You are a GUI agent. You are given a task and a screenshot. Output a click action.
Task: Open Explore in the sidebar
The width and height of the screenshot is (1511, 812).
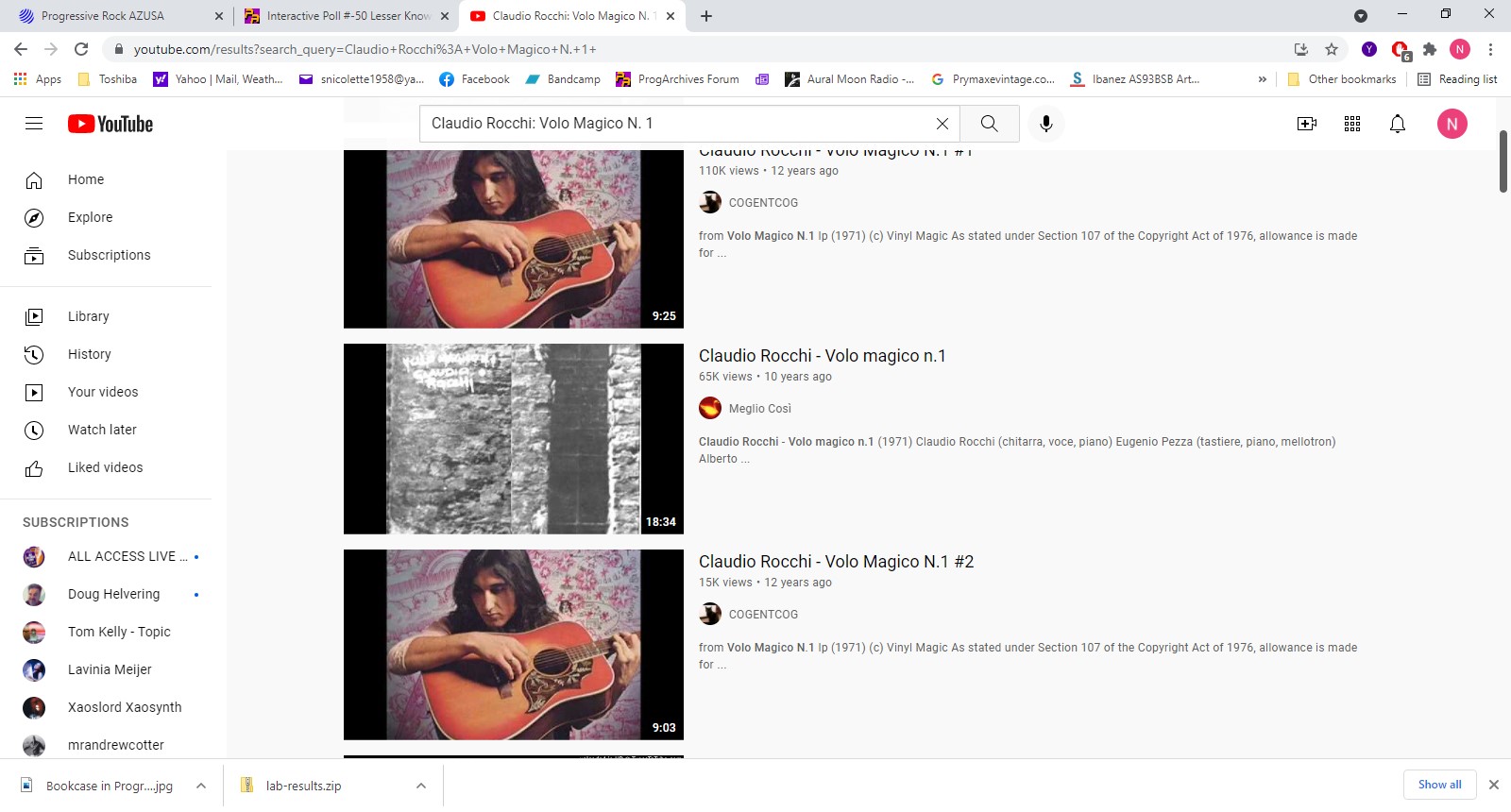106,217
